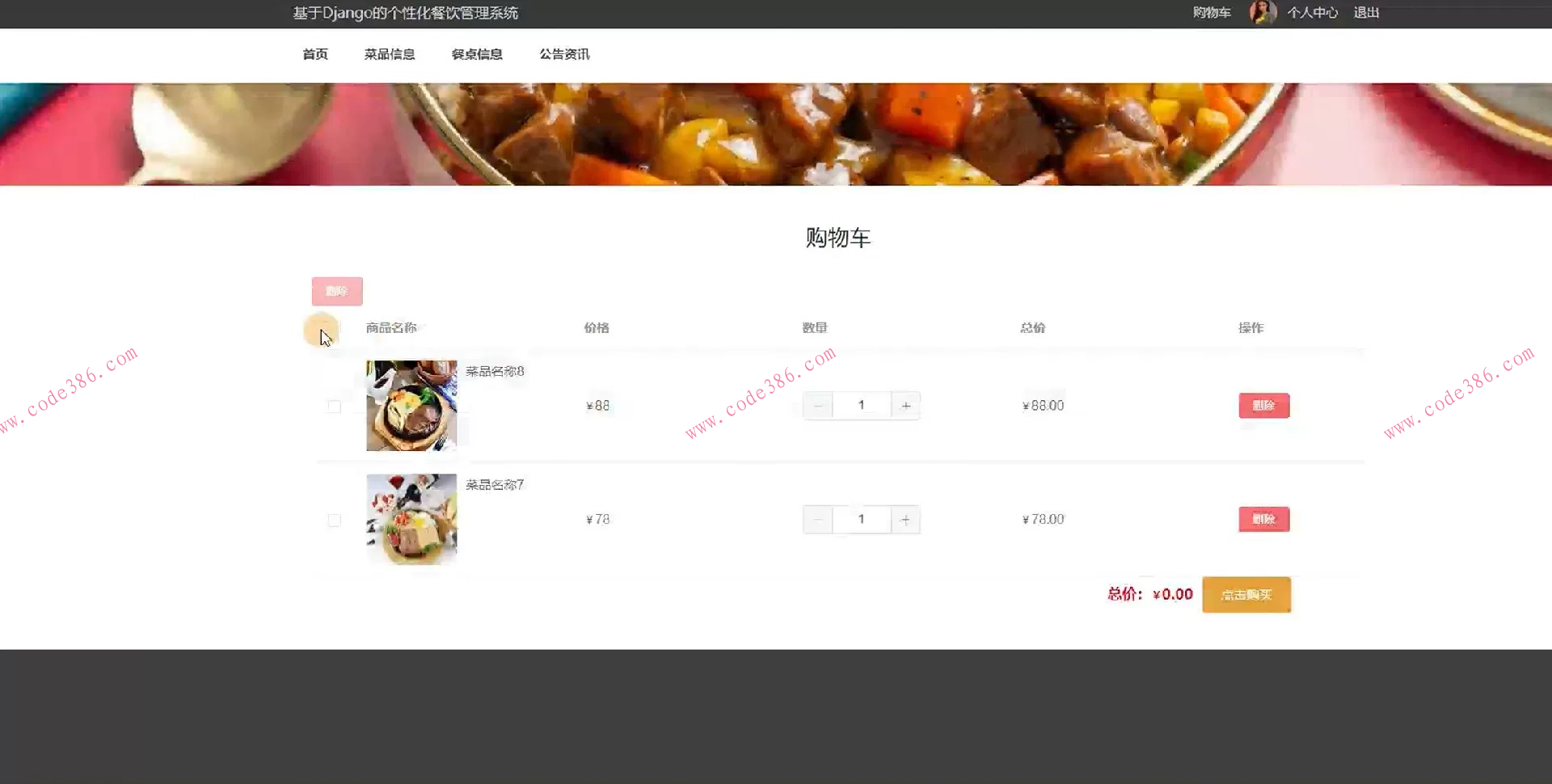The image size is (1552, 784).
Task: Increase quantity of 菜品名称8 with plus button
Action: (x=905, y=405)
